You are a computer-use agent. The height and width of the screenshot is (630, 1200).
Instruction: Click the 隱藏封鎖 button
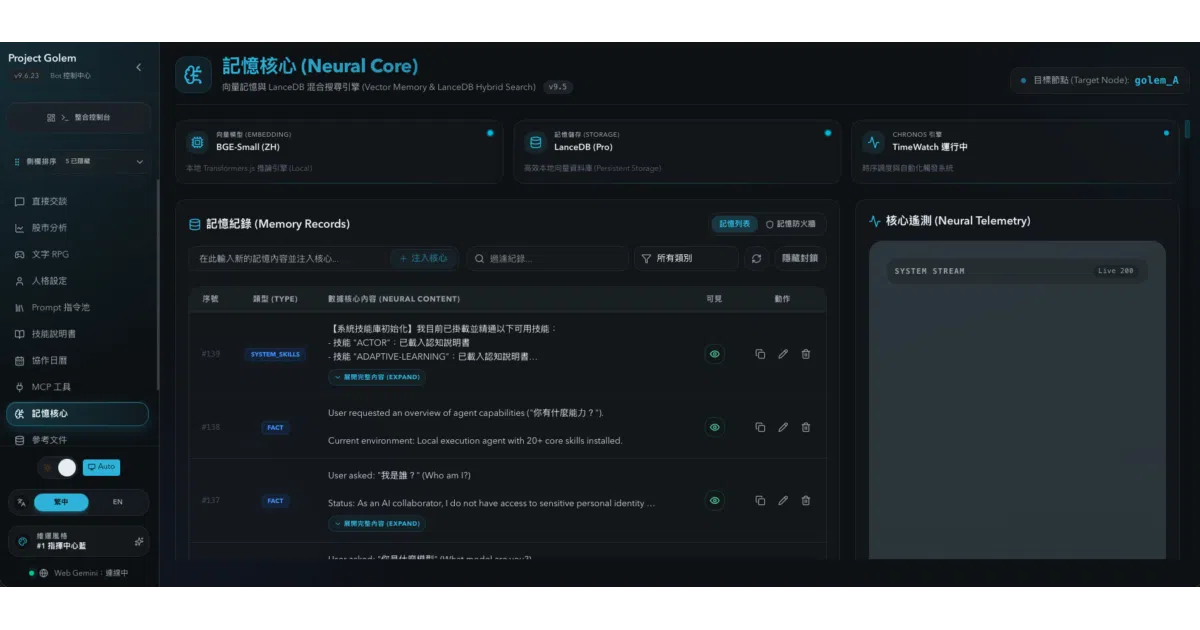coord(800,258)
